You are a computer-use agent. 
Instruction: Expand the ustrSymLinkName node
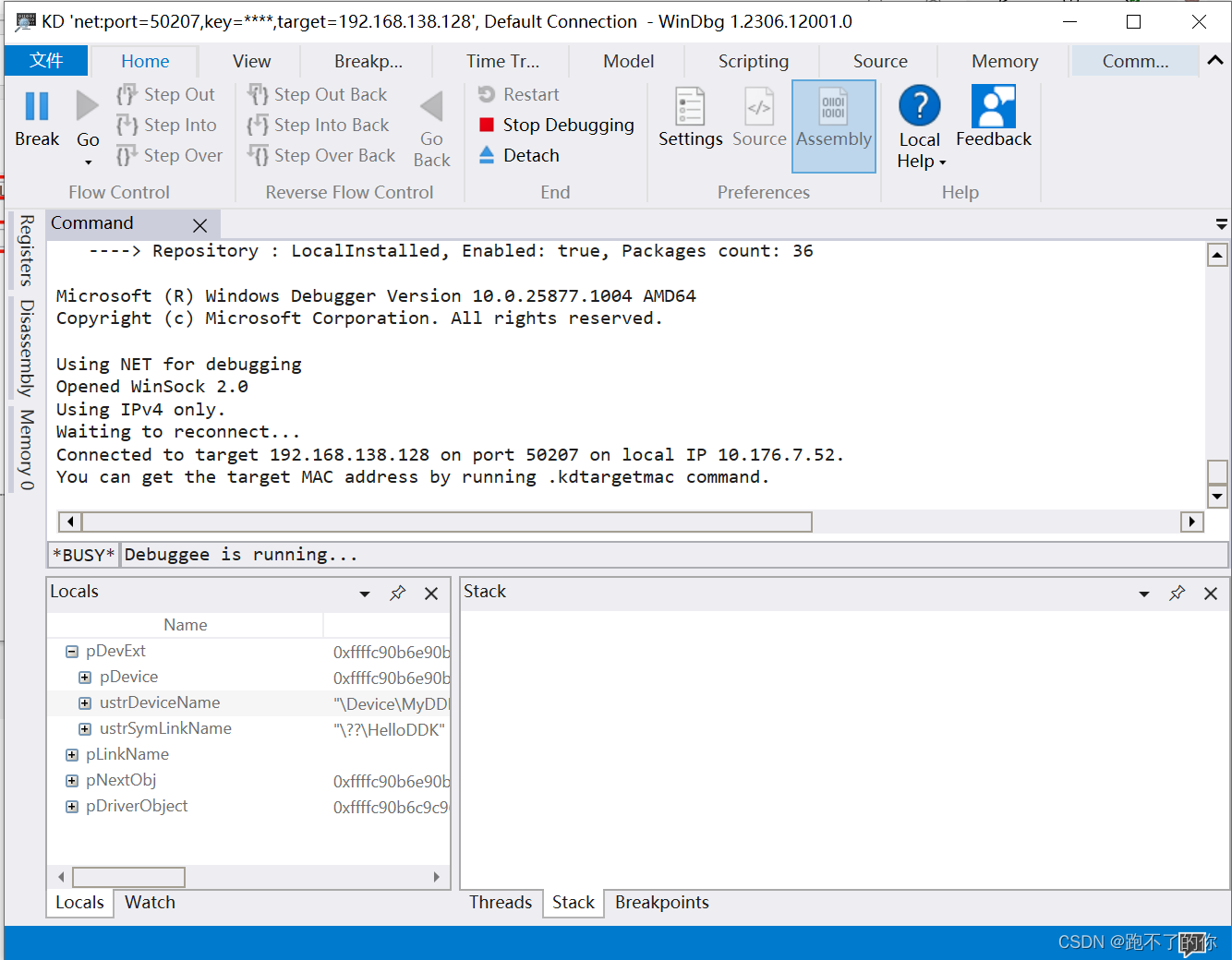point(85,729)
